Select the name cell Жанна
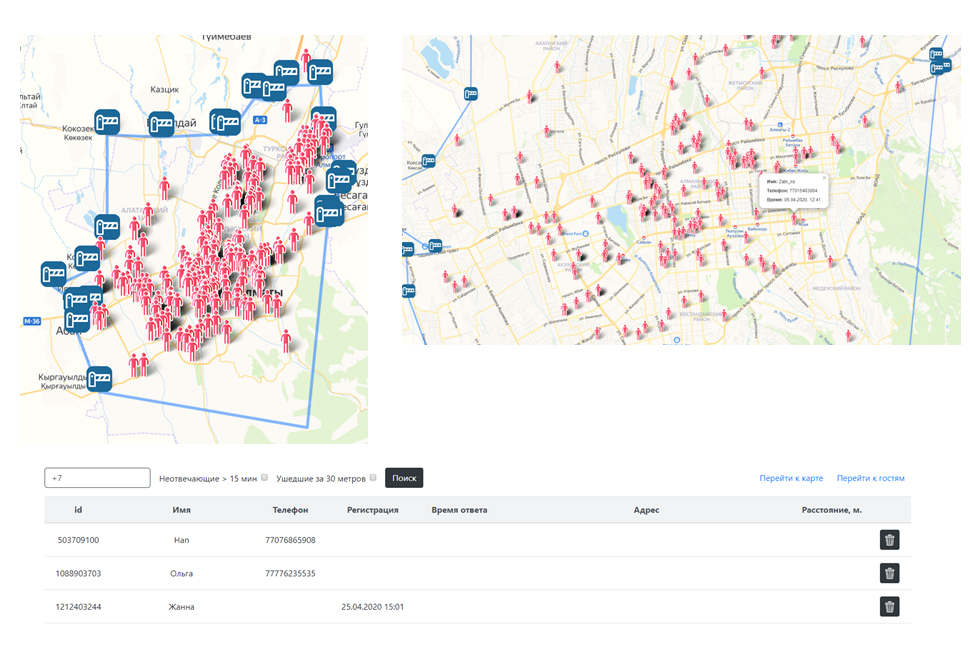970x668 pixels. [x=181, y=607]
